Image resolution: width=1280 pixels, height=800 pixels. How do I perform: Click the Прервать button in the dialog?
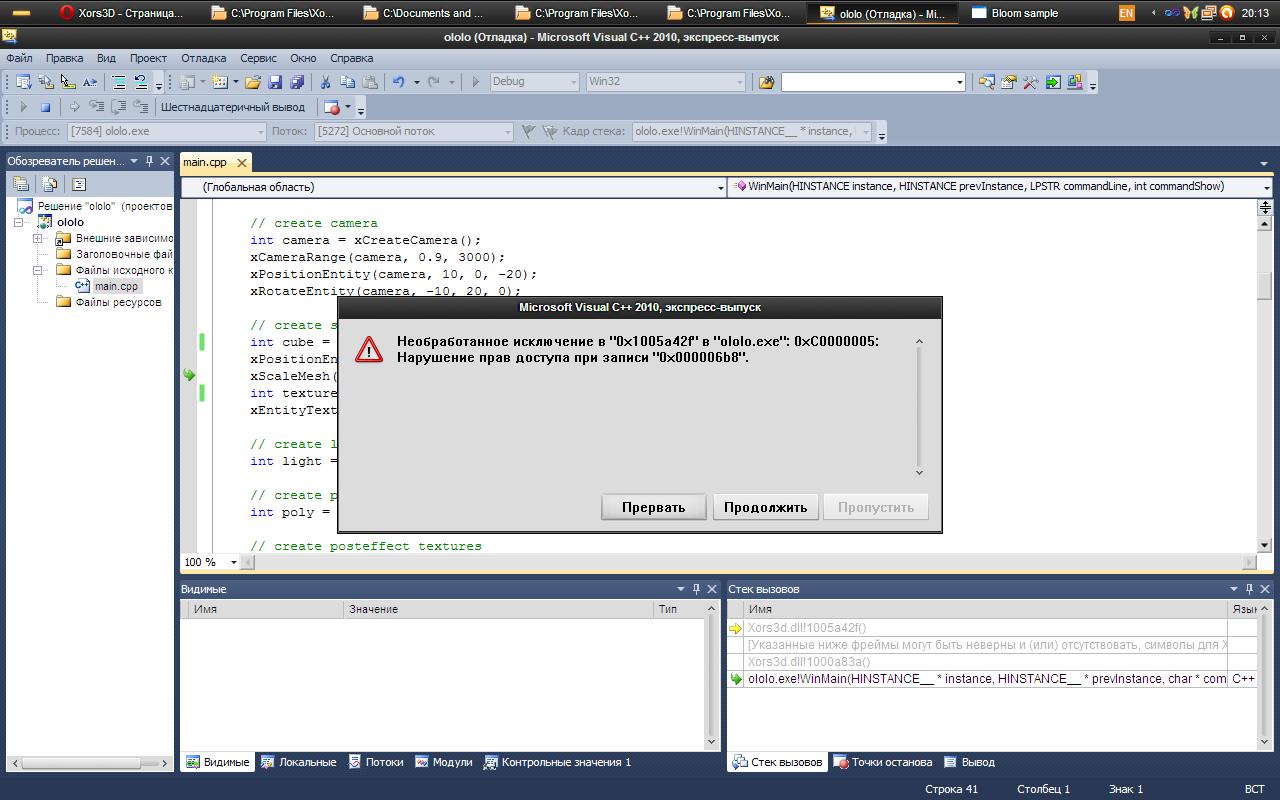coord(653,507)
